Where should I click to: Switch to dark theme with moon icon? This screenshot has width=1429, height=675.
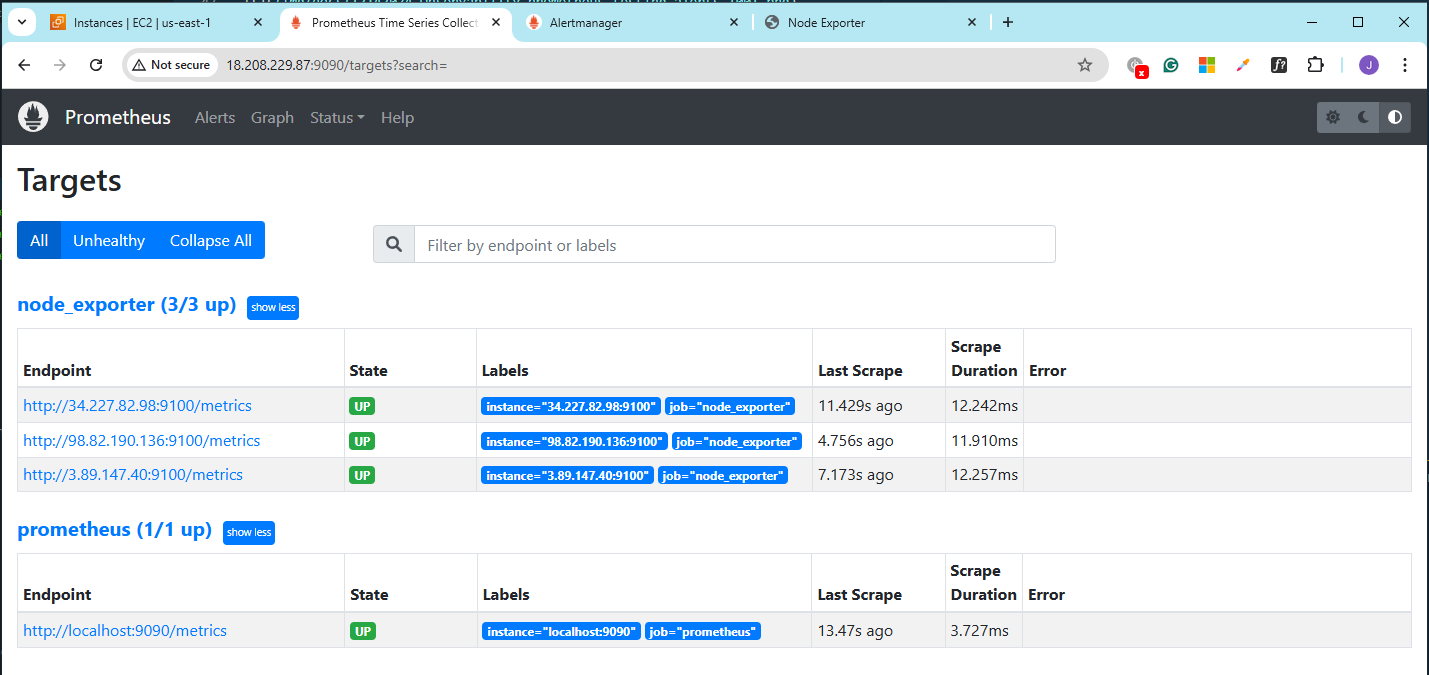[1363, 117]
